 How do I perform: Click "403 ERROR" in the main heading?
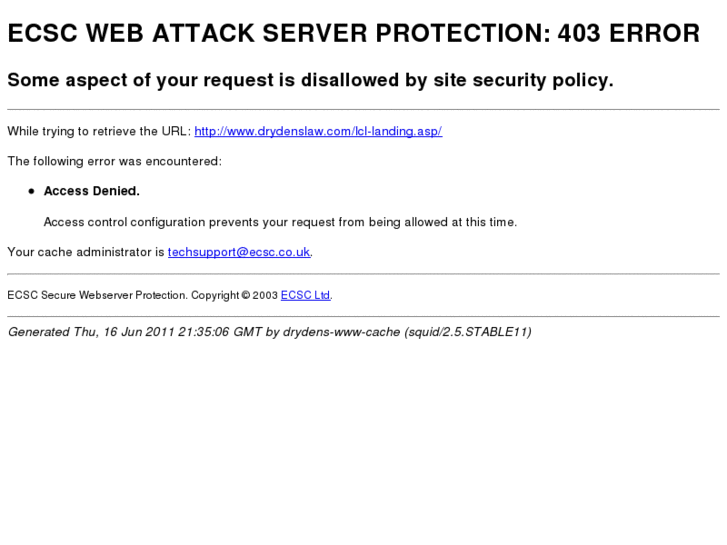click(629, 34)
